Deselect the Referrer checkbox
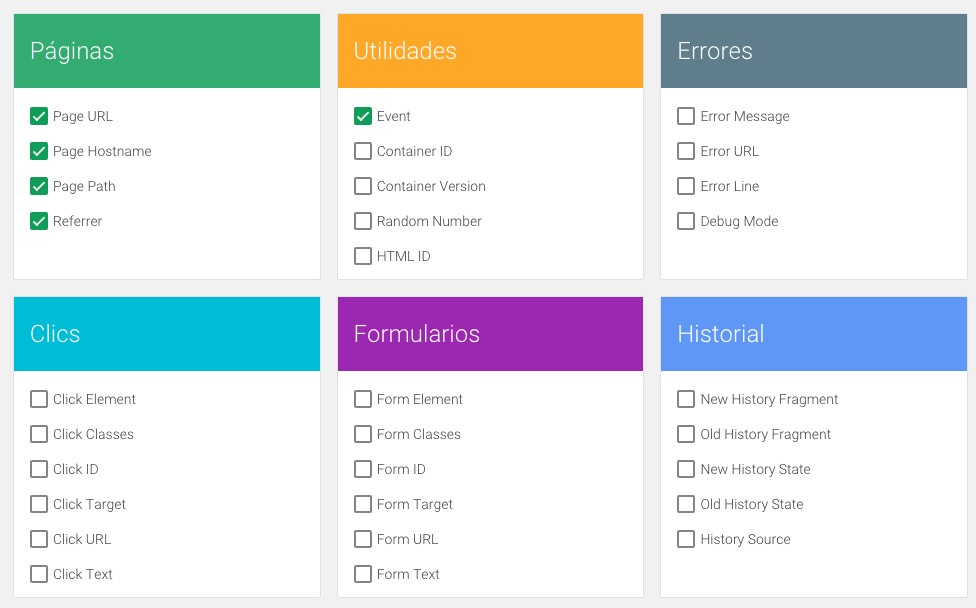 39,221
